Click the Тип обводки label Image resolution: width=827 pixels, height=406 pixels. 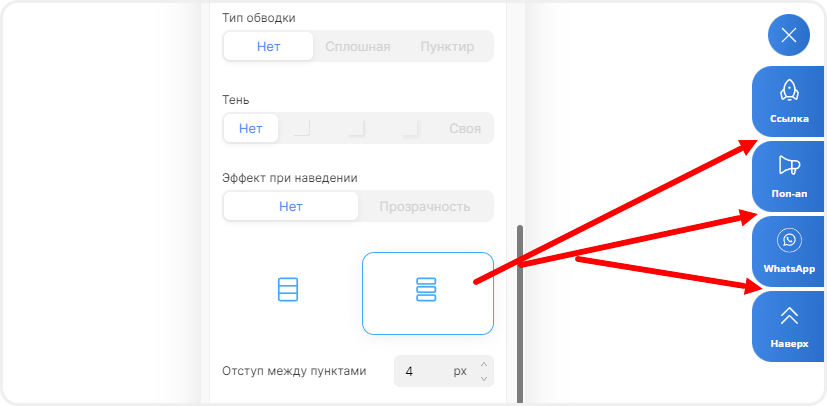click(259, 18)
